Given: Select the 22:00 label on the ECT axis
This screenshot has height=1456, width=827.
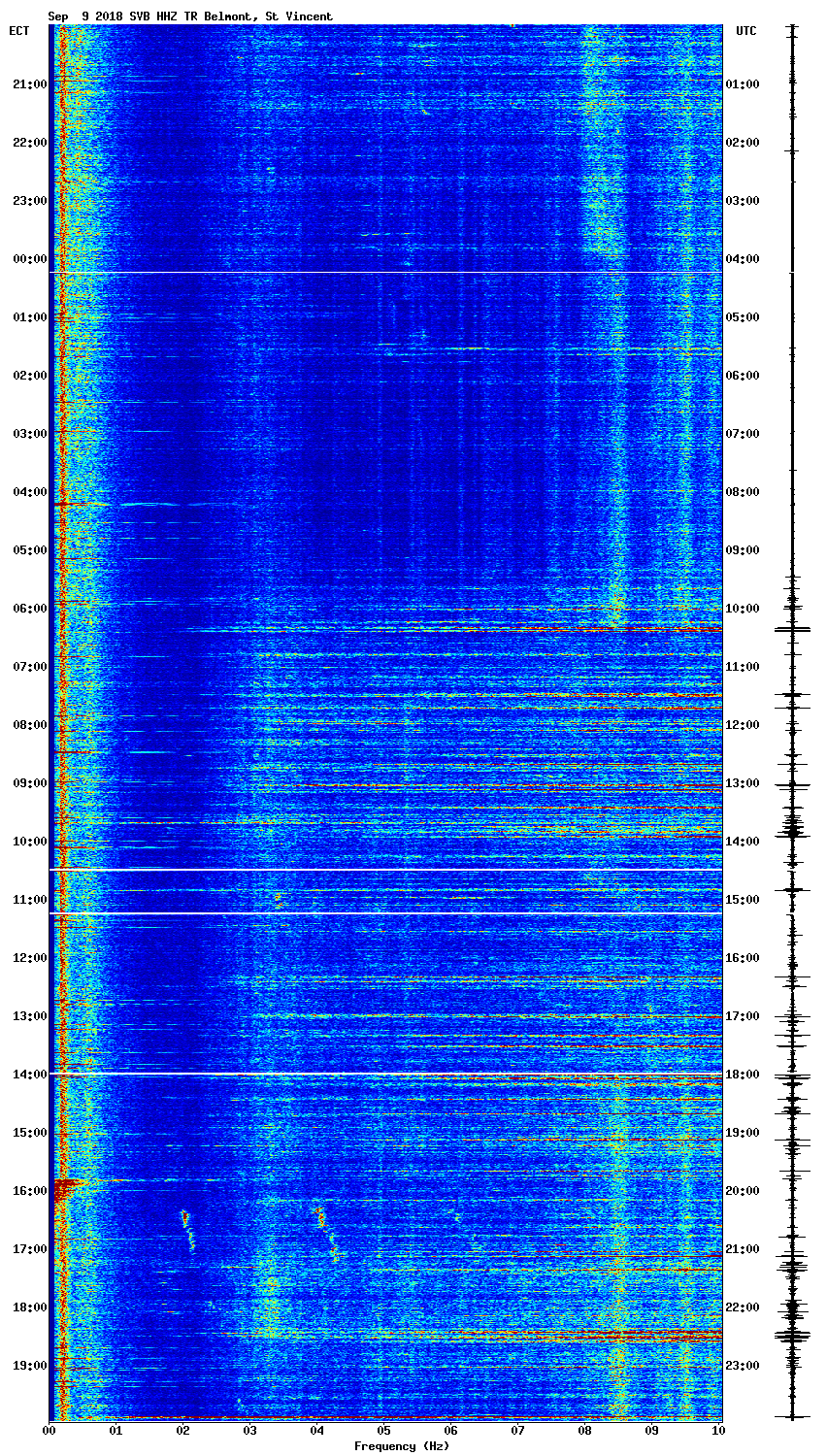Looking at the screenshot, I should [28, 143].
